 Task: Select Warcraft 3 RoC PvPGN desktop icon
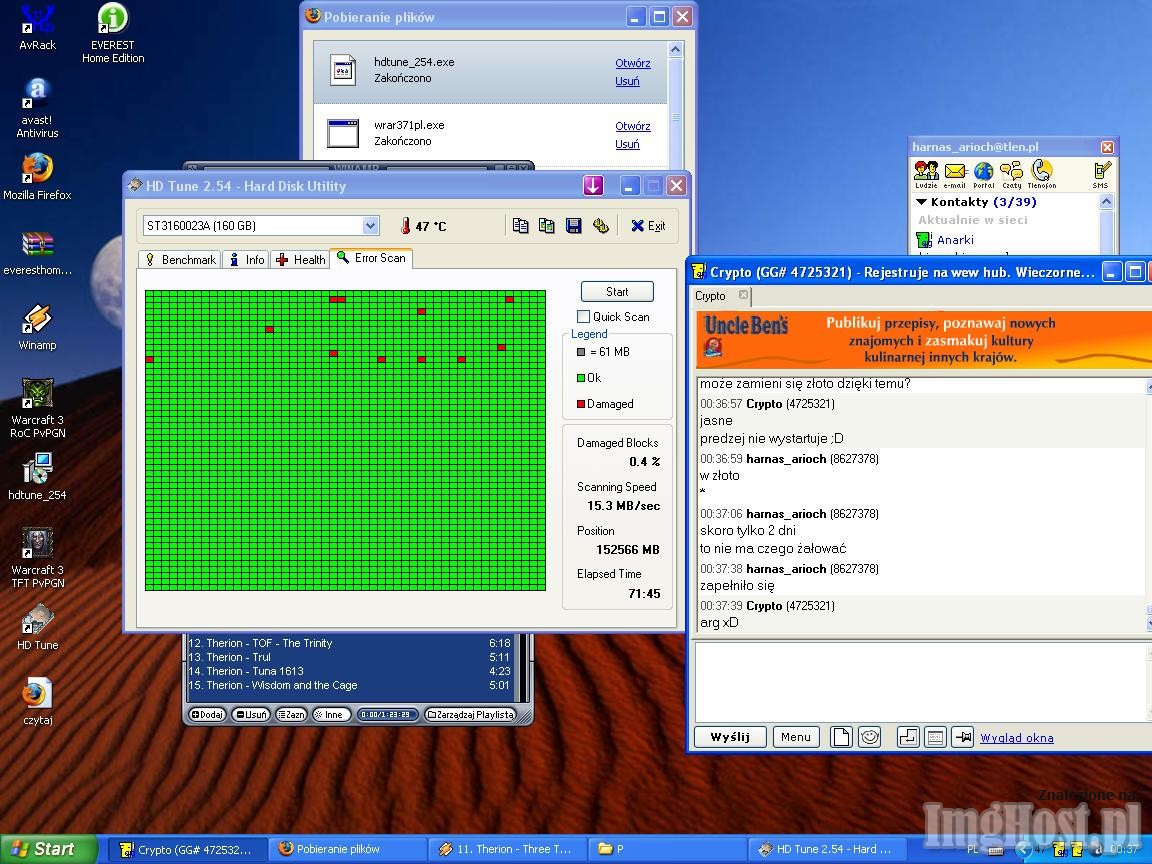point(37,408)
